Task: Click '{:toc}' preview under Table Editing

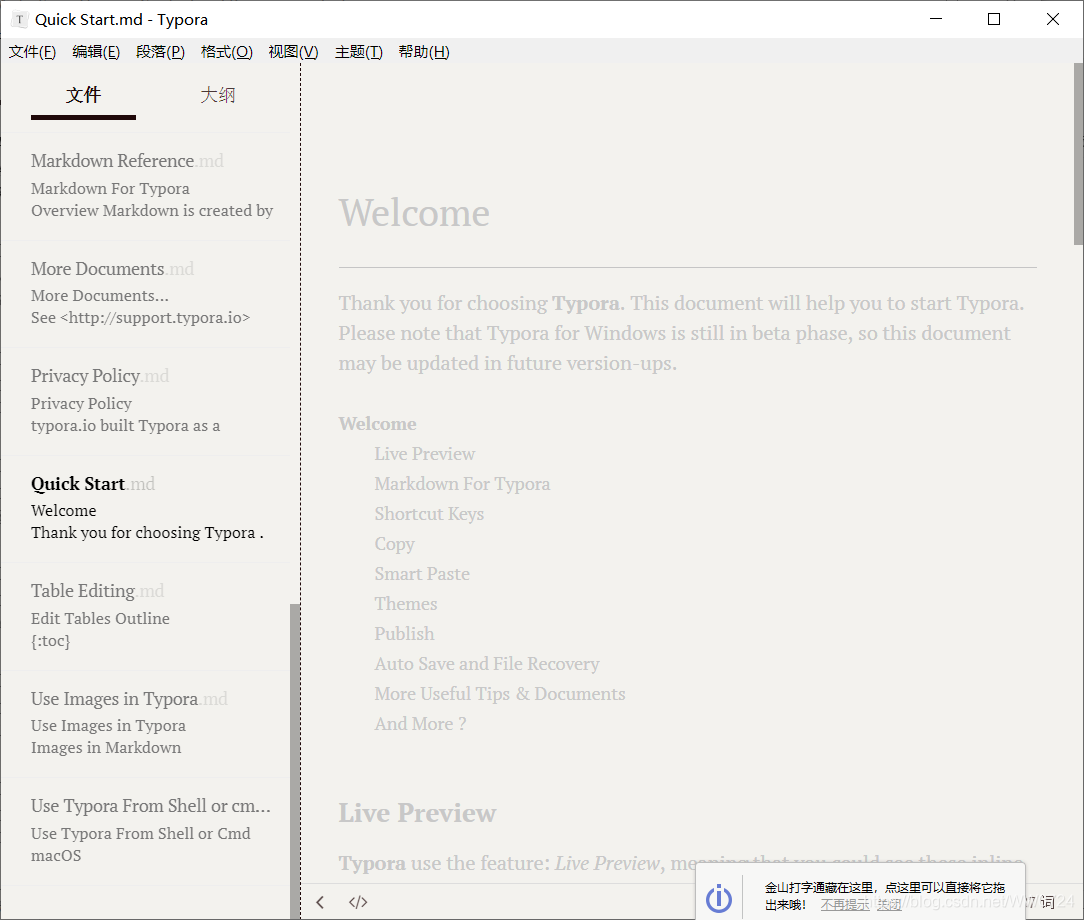Action: click(50, 641)
